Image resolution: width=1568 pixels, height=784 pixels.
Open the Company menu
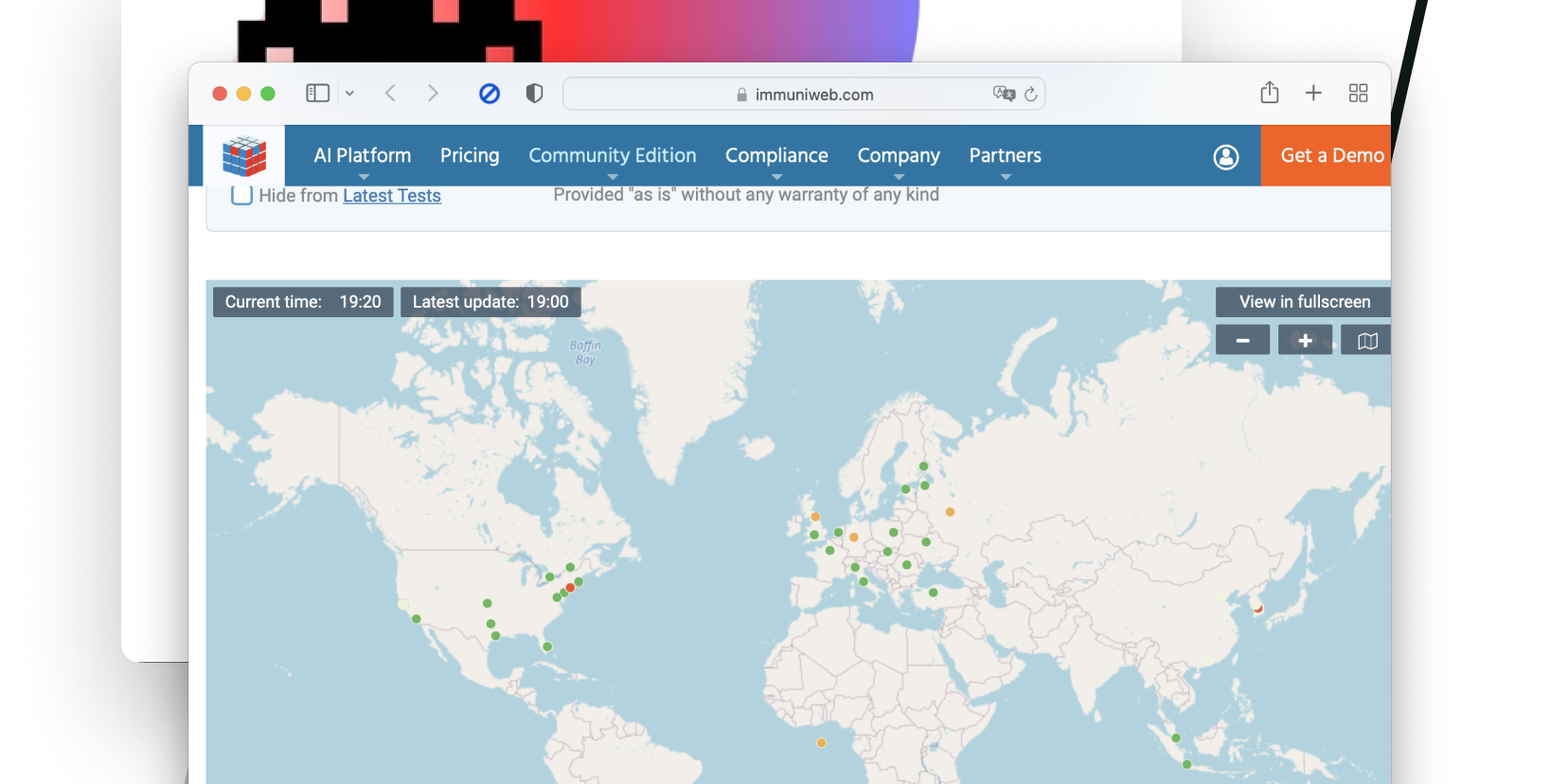[x=899, y=155]
